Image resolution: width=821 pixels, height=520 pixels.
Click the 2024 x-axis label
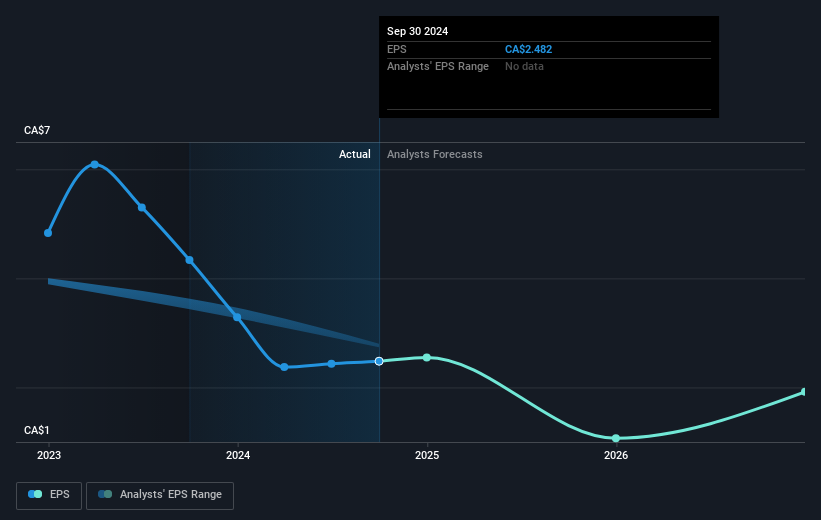pos(238,456)
